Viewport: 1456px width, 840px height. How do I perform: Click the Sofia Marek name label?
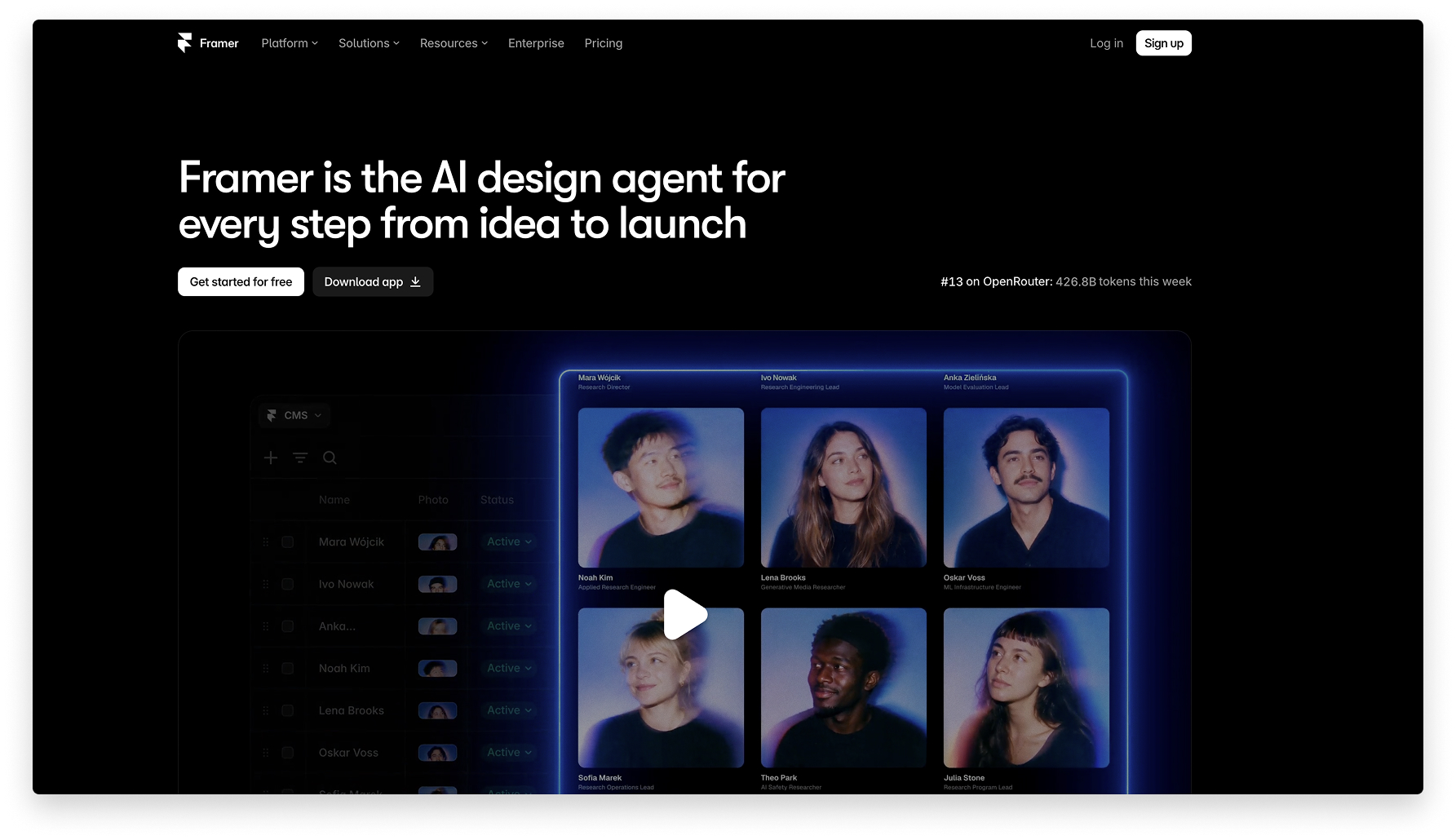click(600, 778)
